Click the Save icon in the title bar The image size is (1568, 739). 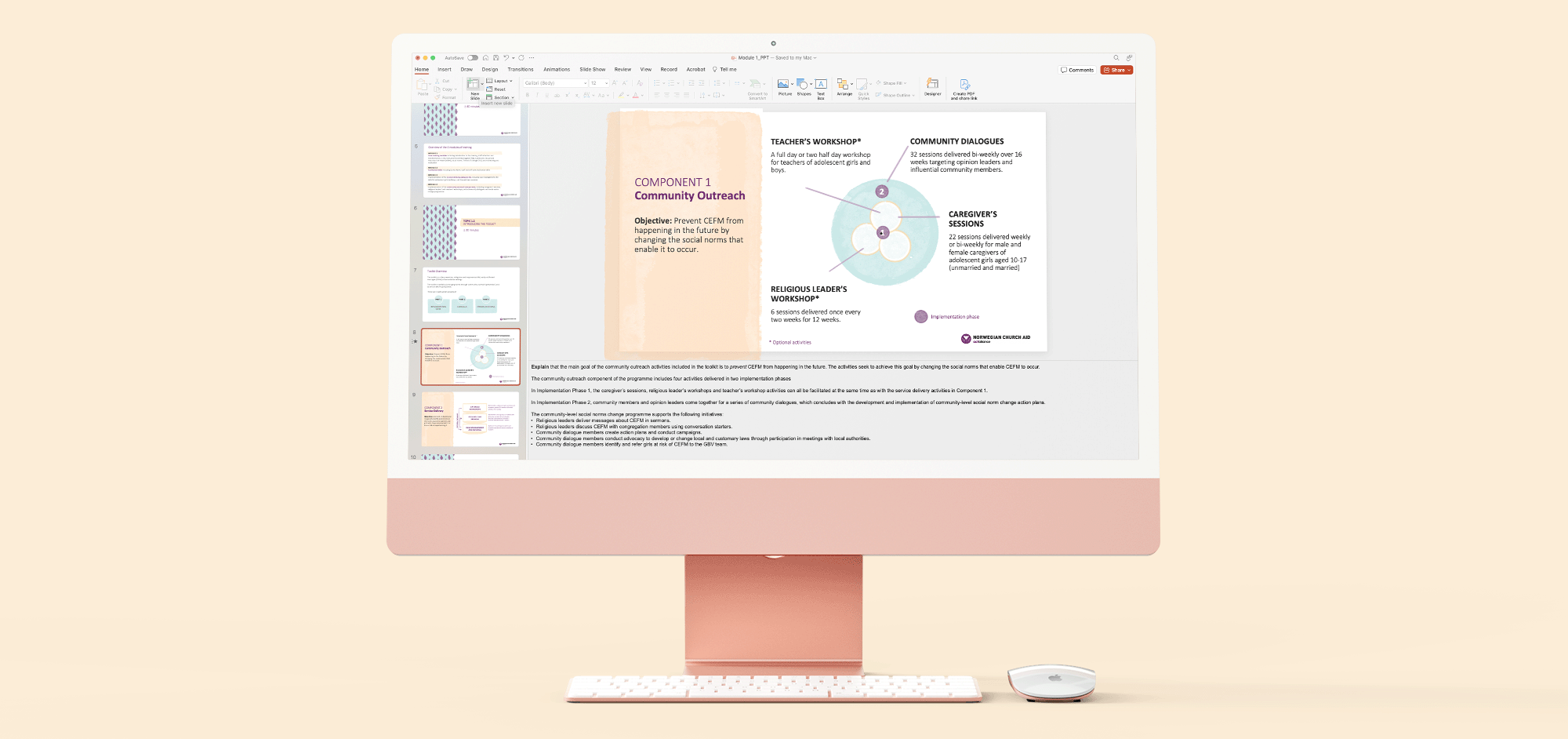[x=495, y=57]
